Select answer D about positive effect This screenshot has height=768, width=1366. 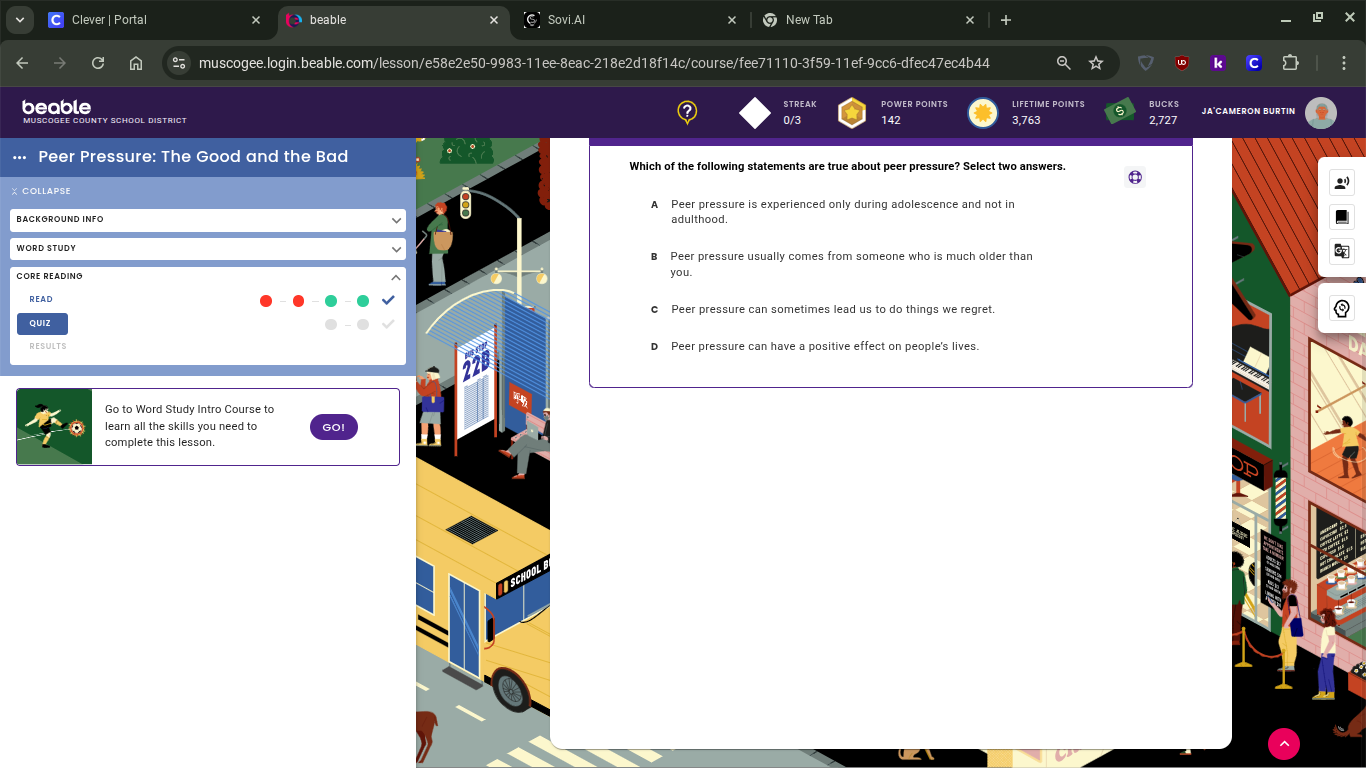tap(824, 346)
